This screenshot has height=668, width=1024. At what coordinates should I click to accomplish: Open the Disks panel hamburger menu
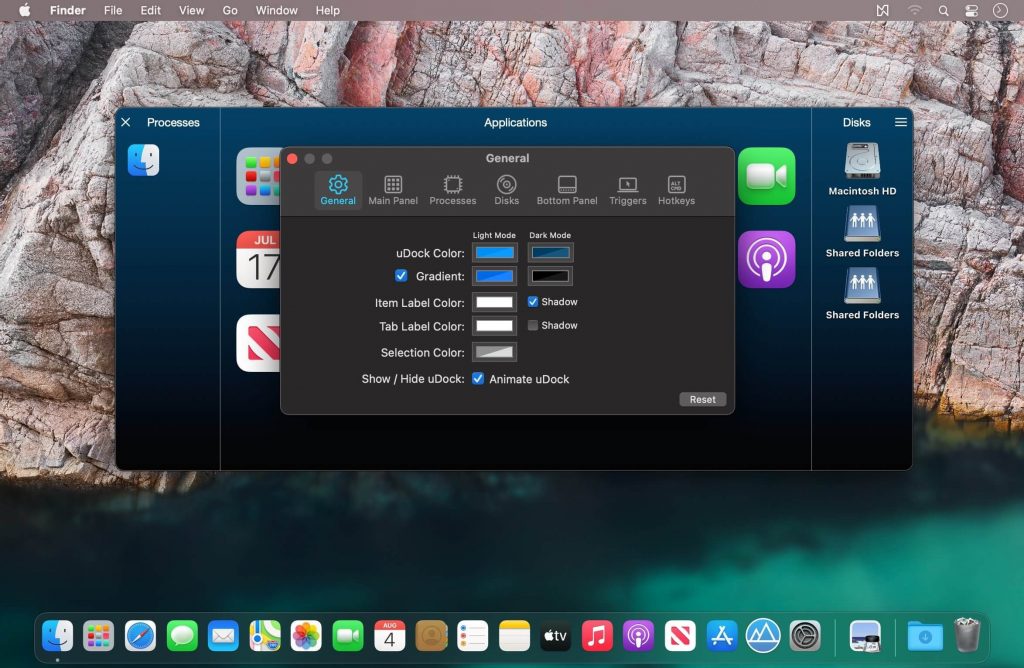pyautogui.click(x=900, y=122)
